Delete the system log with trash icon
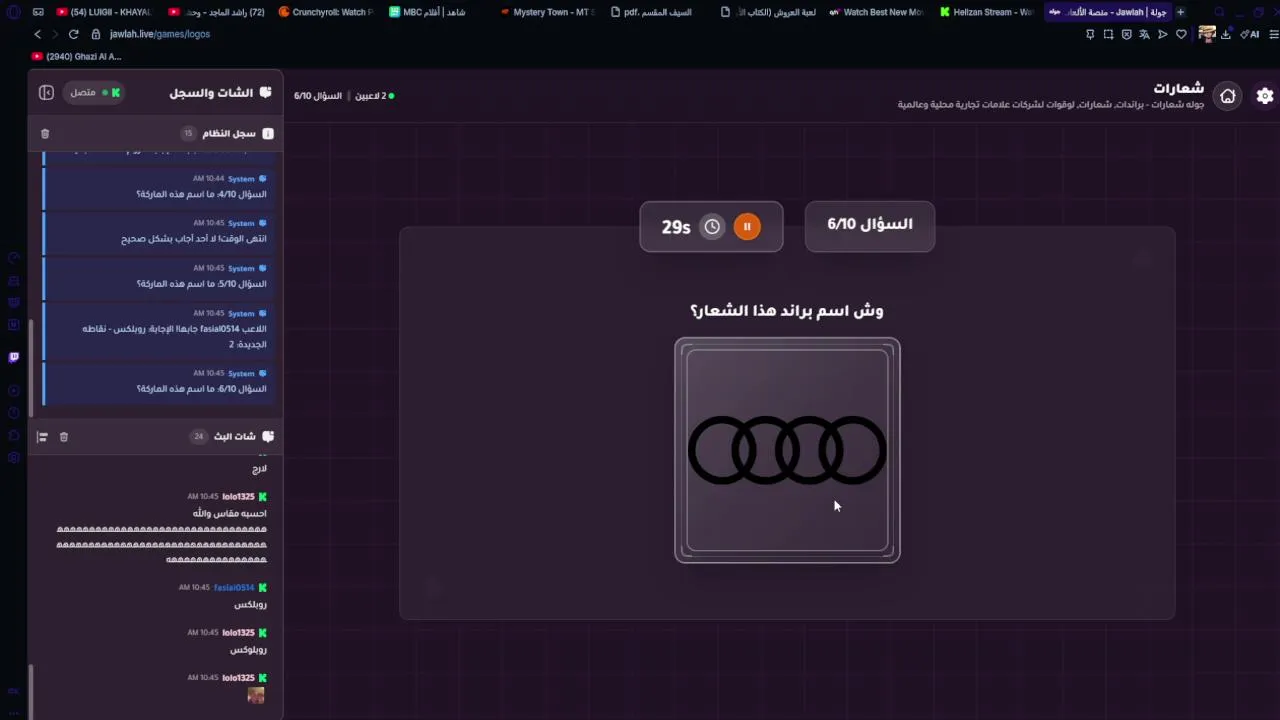This screenshot has height=720, width=1280. pyautogui.click(x=45, y=133)
